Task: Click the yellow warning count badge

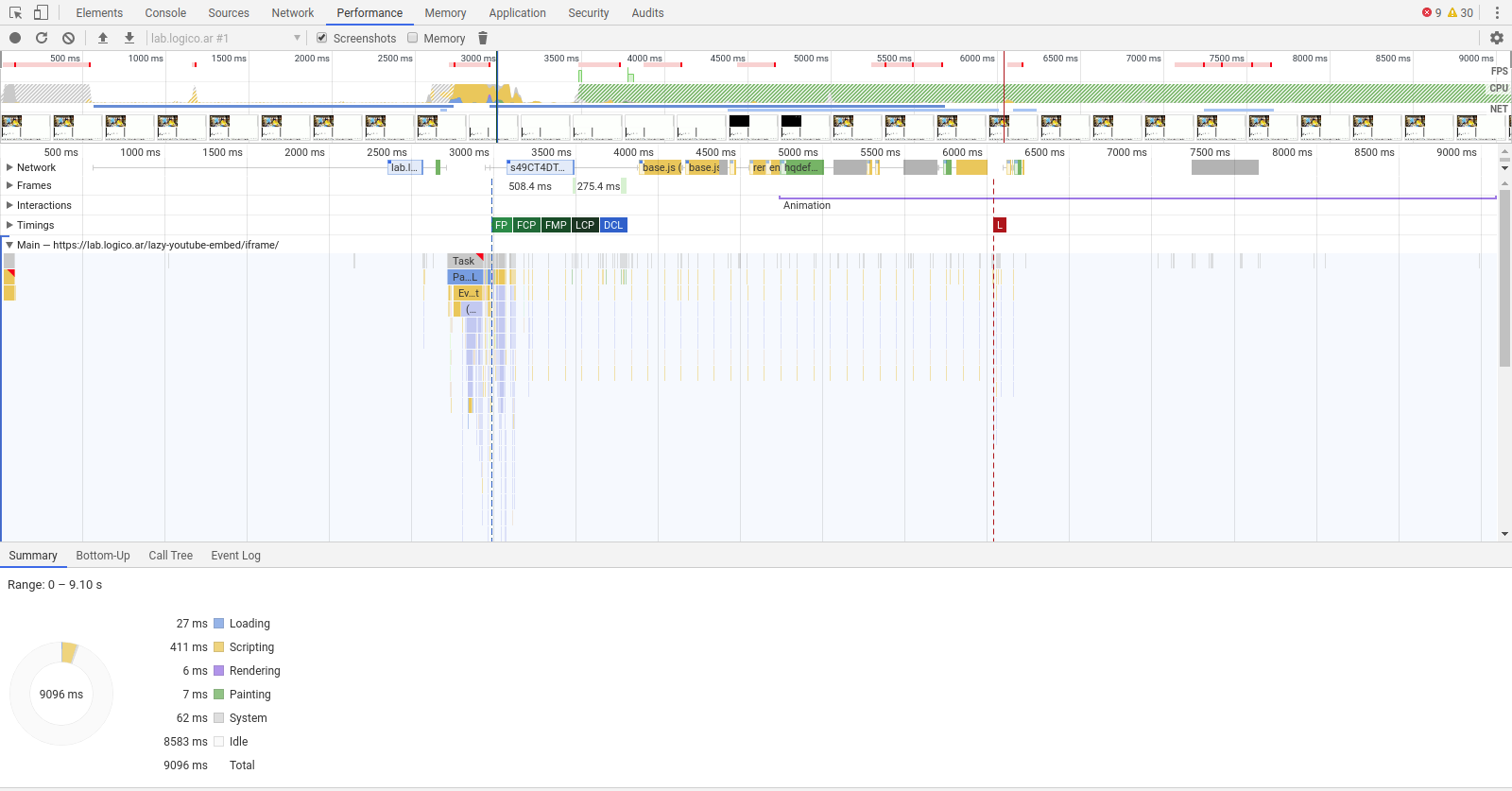Action: click(x=1461, y=13)
